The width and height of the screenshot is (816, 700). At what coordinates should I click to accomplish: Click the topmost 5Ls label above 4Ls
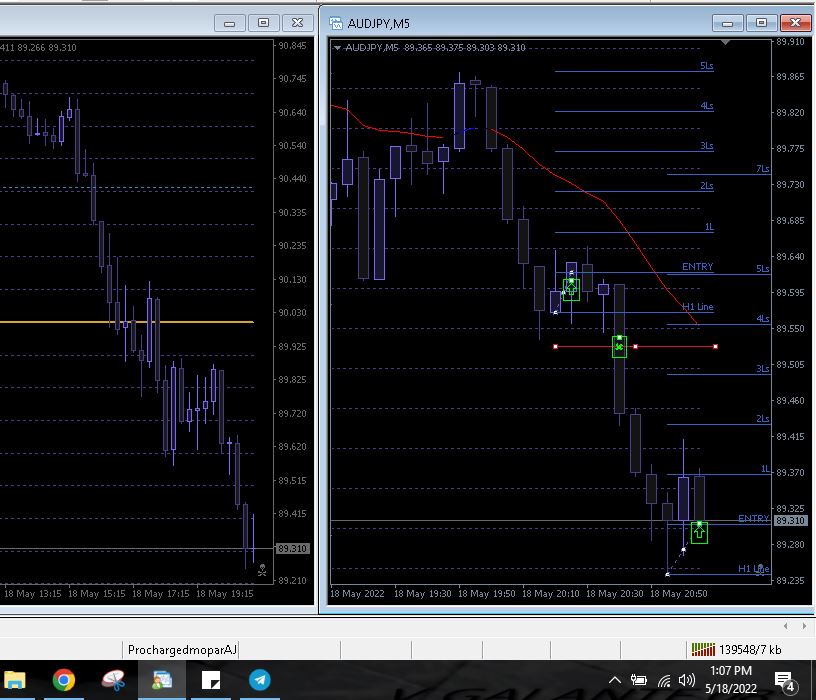[706, 66]
